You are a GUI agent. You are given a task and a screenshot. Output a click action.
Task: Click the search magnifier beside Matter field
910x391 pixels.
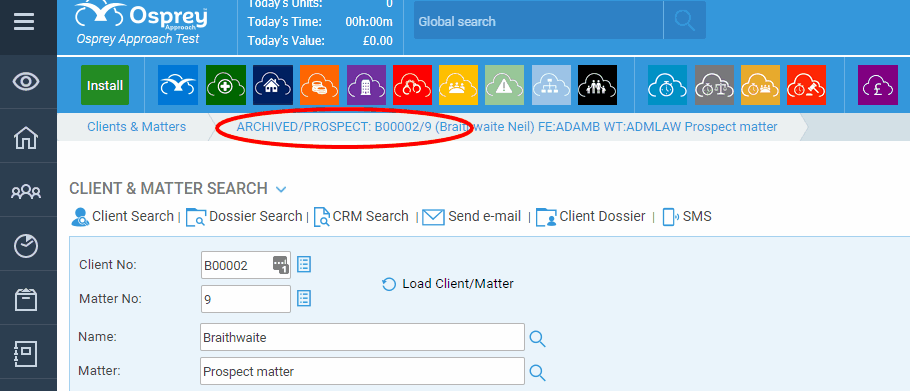tap(537, 372)
